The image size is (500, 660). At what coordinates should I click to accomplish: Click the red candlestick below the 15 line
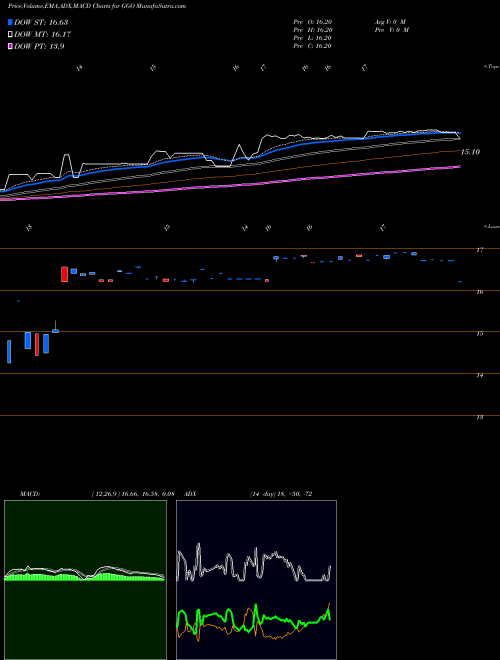(37, 345)
